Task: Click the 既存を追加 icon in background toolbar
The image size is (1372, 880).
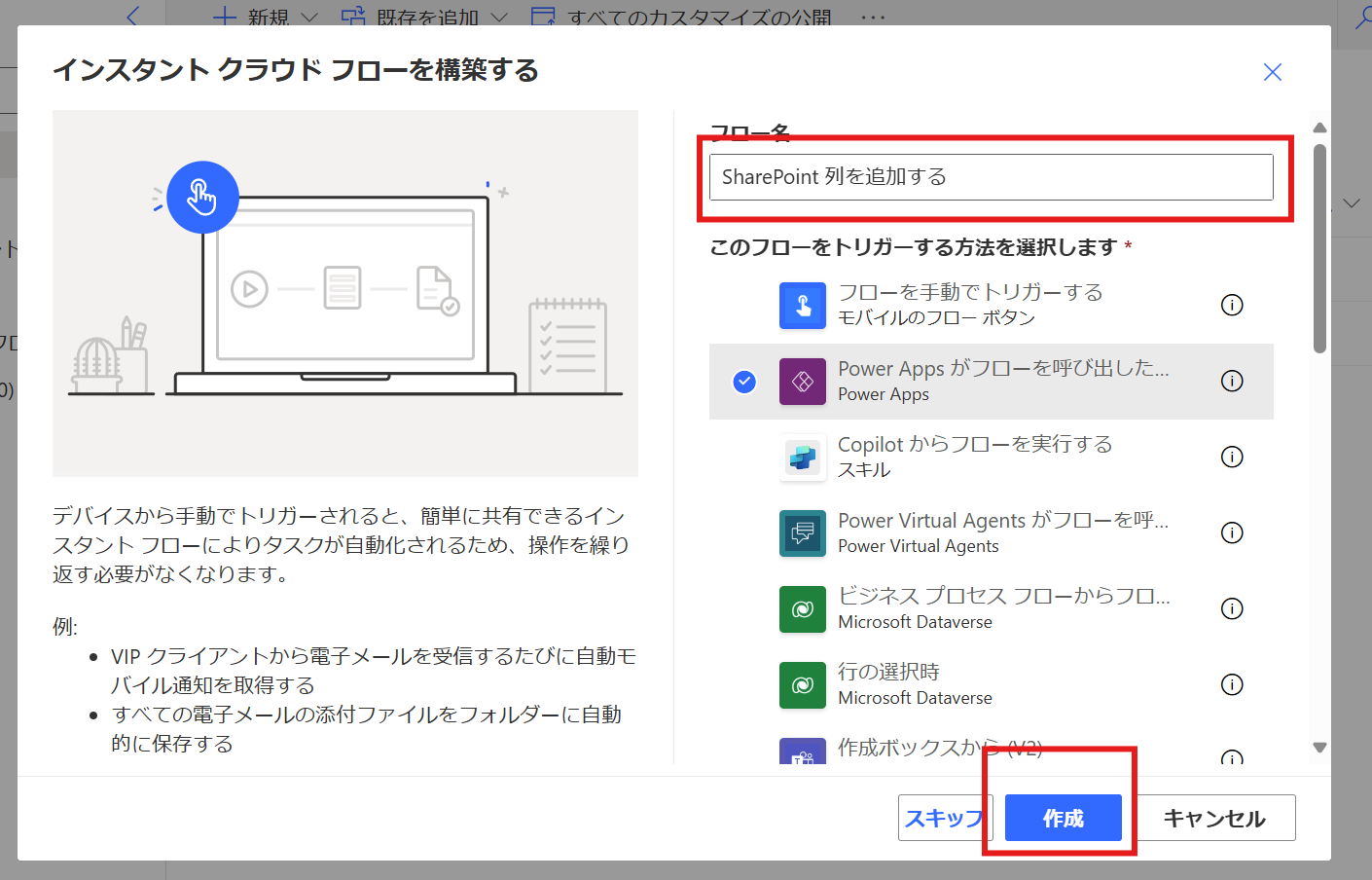Action: pyautogui.click(x=352, y=16)
